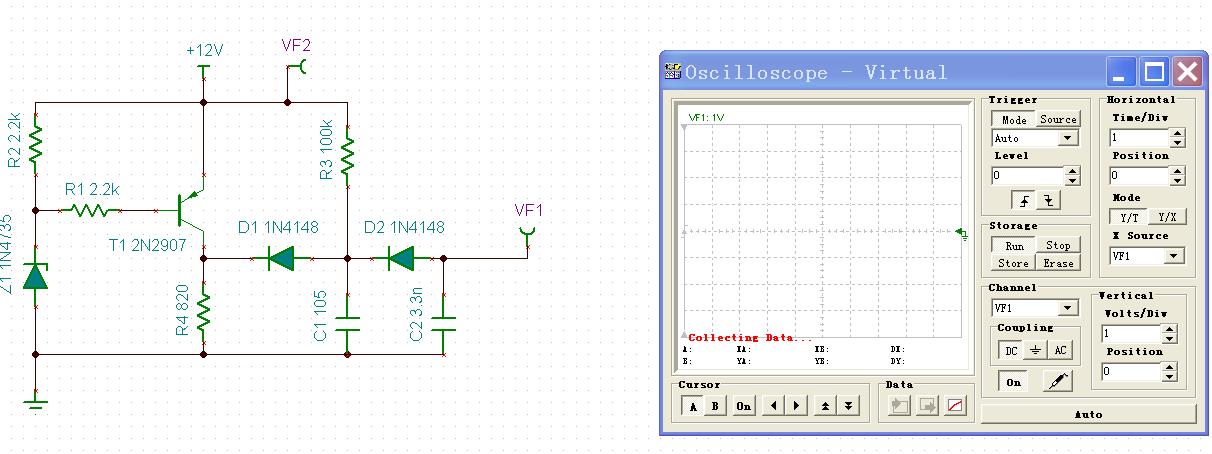Click the first Data export icon
Screen dimensions: 1212x454
click(x=899, y=406)
